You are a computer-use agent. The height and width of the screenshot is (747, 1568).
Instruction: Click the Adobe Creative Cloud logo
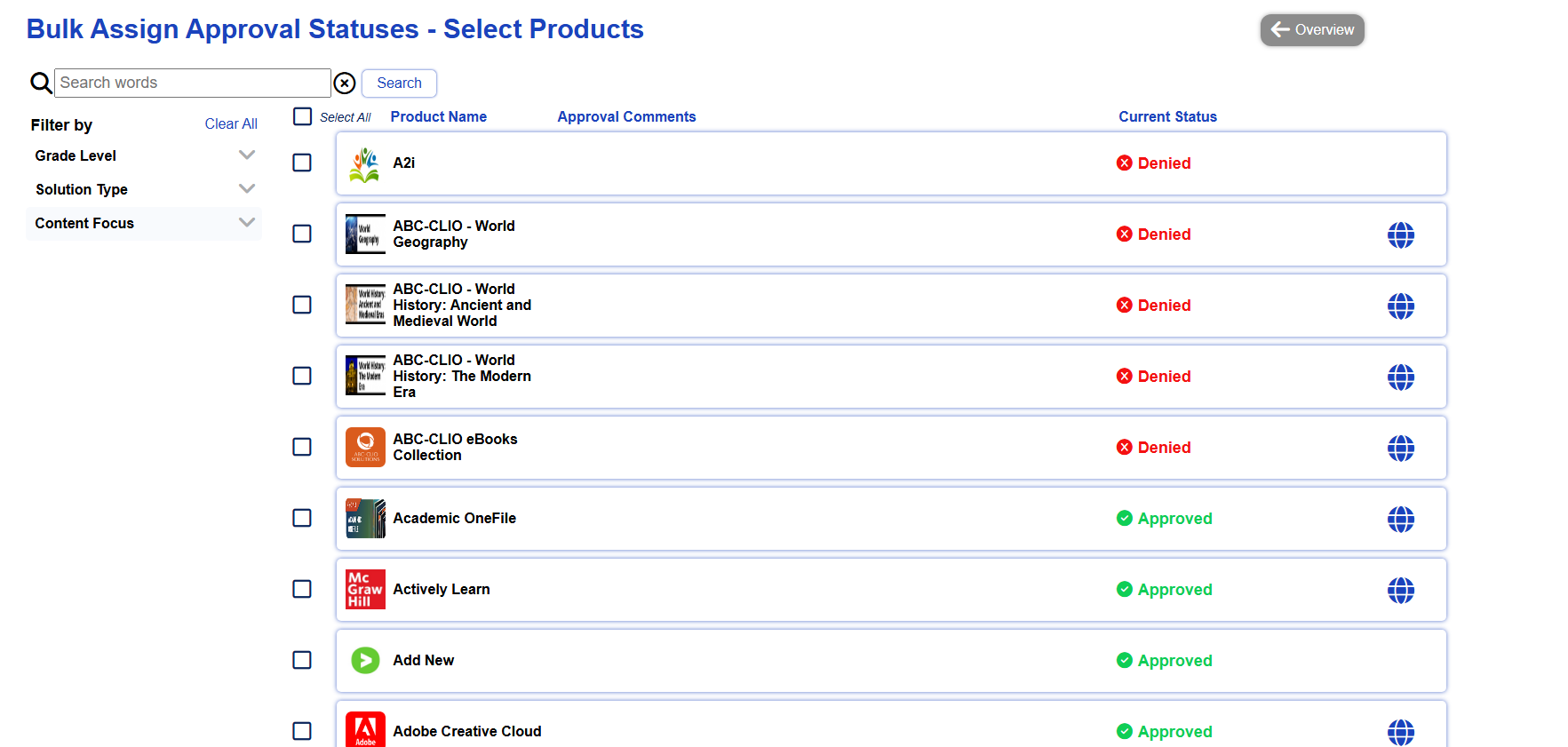(x=365, y=729)
